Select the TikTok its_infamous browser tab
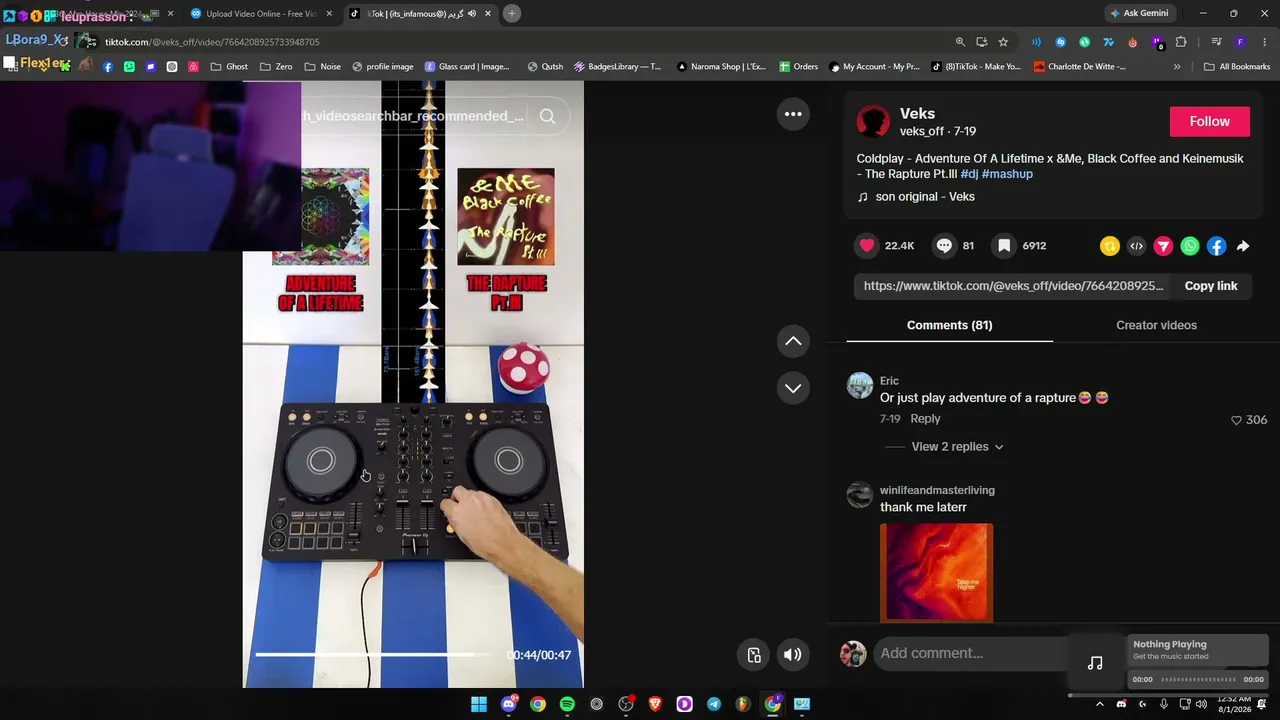 (x=420, y=13)
